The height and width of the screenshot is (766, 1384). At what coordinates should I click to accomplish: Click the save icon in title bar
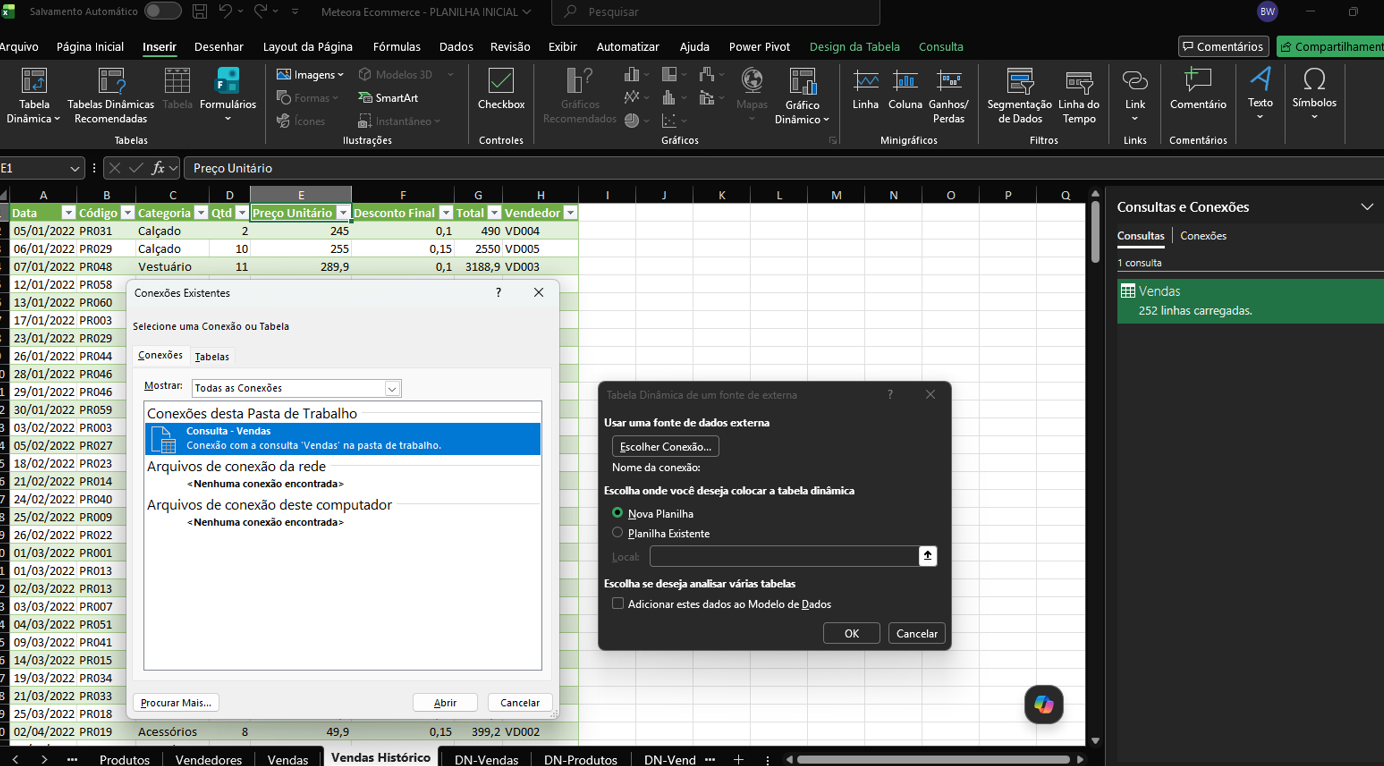coord(200,12)
